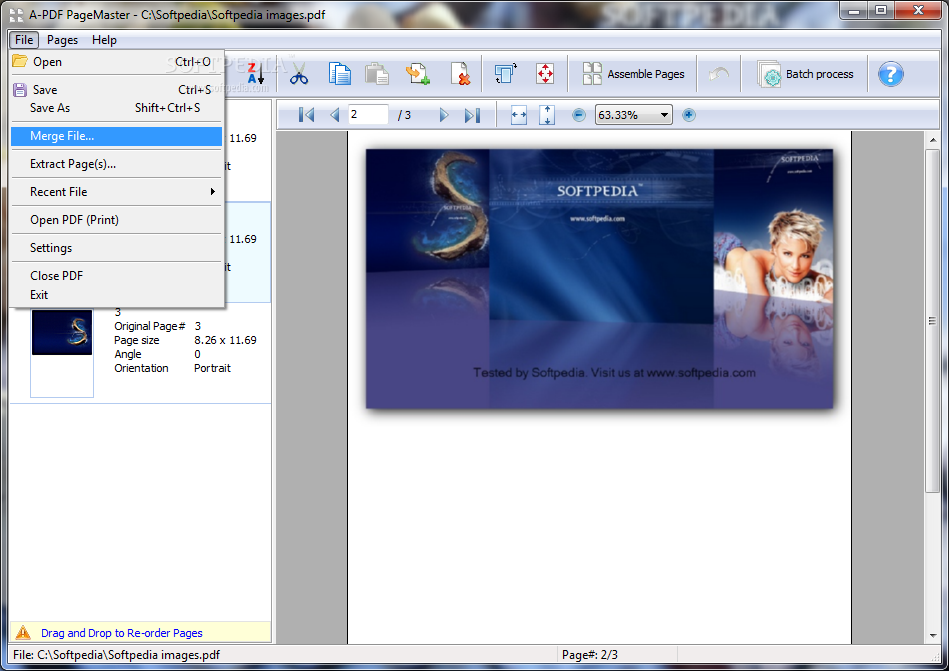949x671 pixels.
Task: Click the warning icon beside Drag and Drop
Action: coord(23,633)
